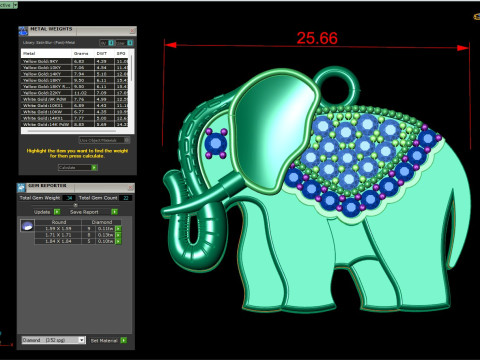The image size is (480, 360).
Task: Select the White Gold 10KW row
Action: coord(75,112)
